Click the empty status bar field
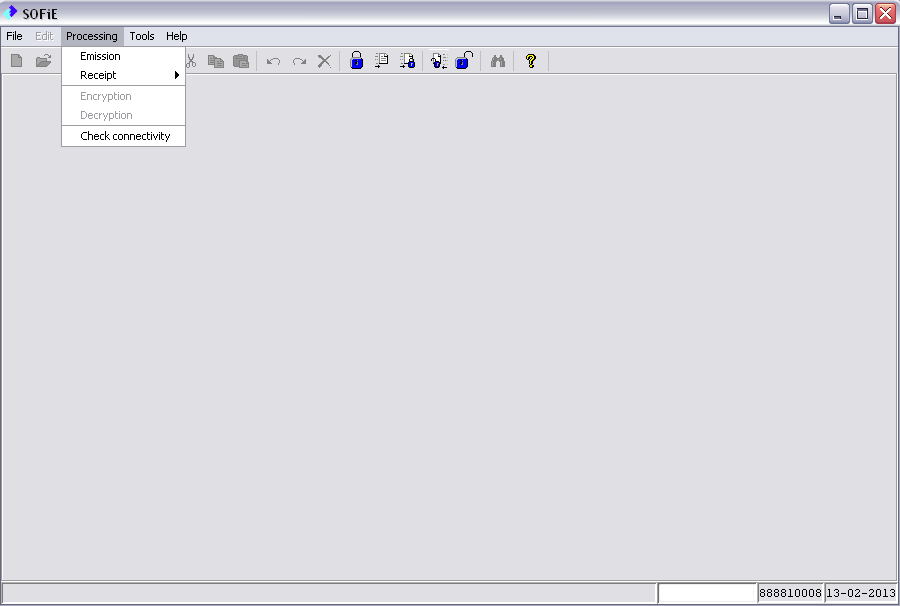Viewport: 900px width, 606px height. pos(707,593)
